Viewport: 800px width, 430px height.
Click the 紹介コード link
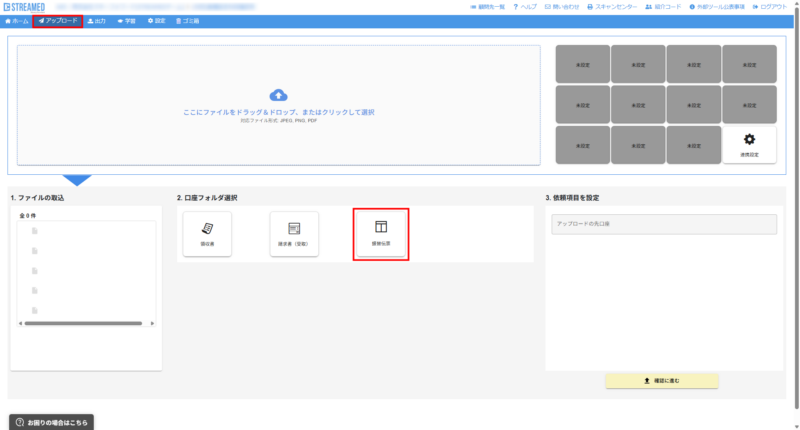click(x=663, y=7)
